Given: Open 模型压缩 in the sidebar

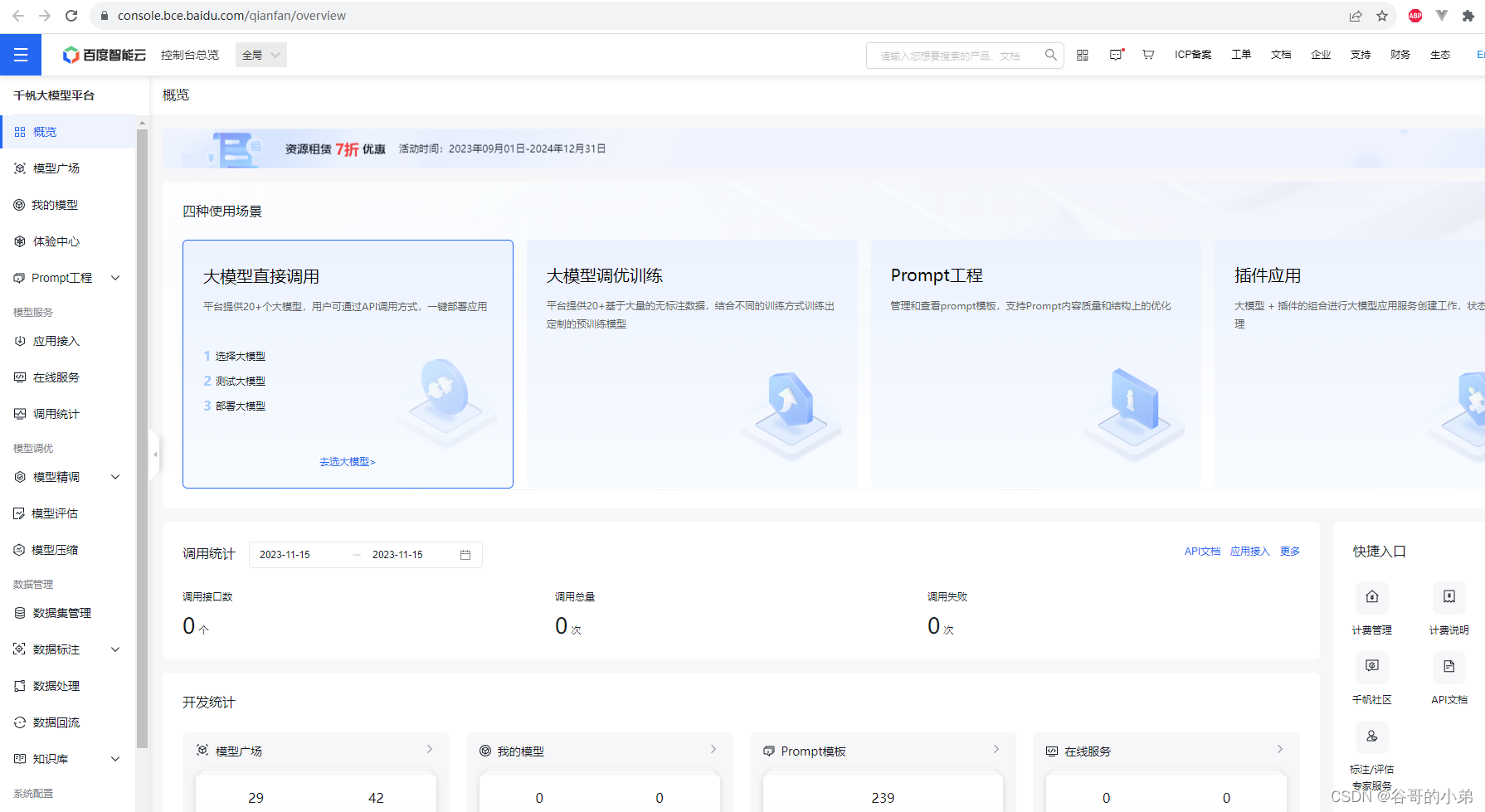Looking at the screenshot, I should (68, 550).
